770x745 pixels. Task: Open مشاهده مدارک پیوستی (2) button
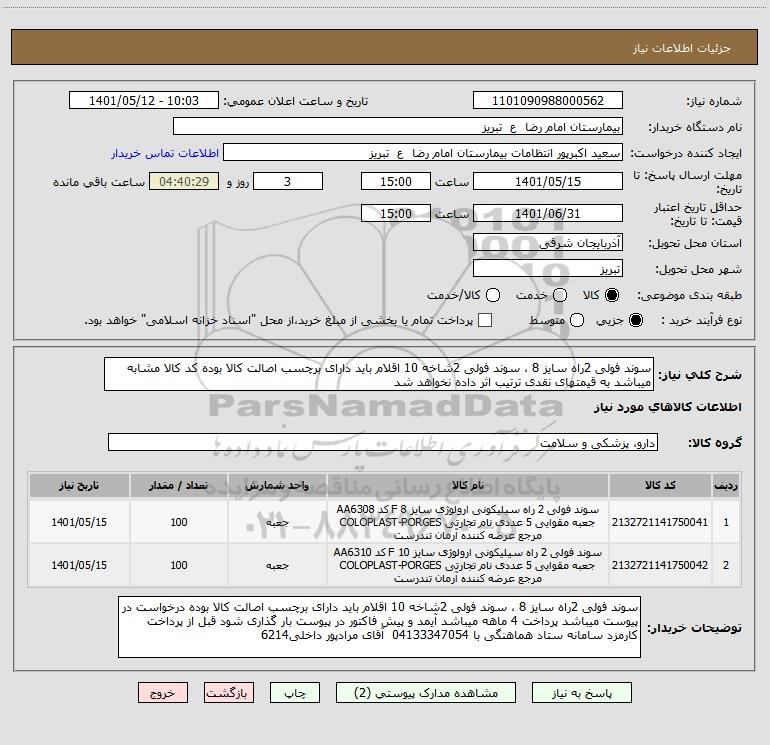pyautogui.click(x=425, y=693)
